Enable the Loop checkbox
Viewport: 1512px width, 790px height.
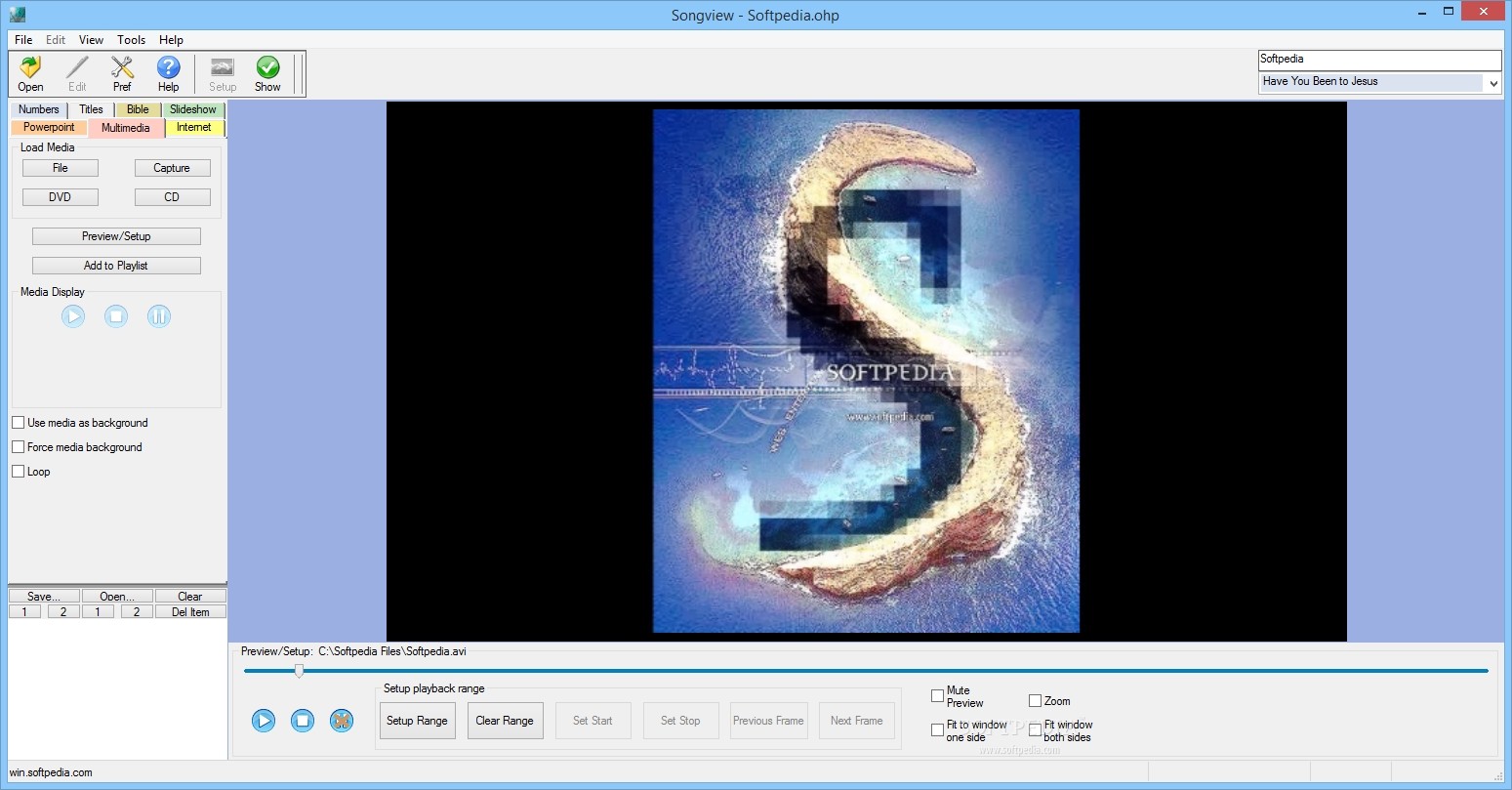pos(18,472)
